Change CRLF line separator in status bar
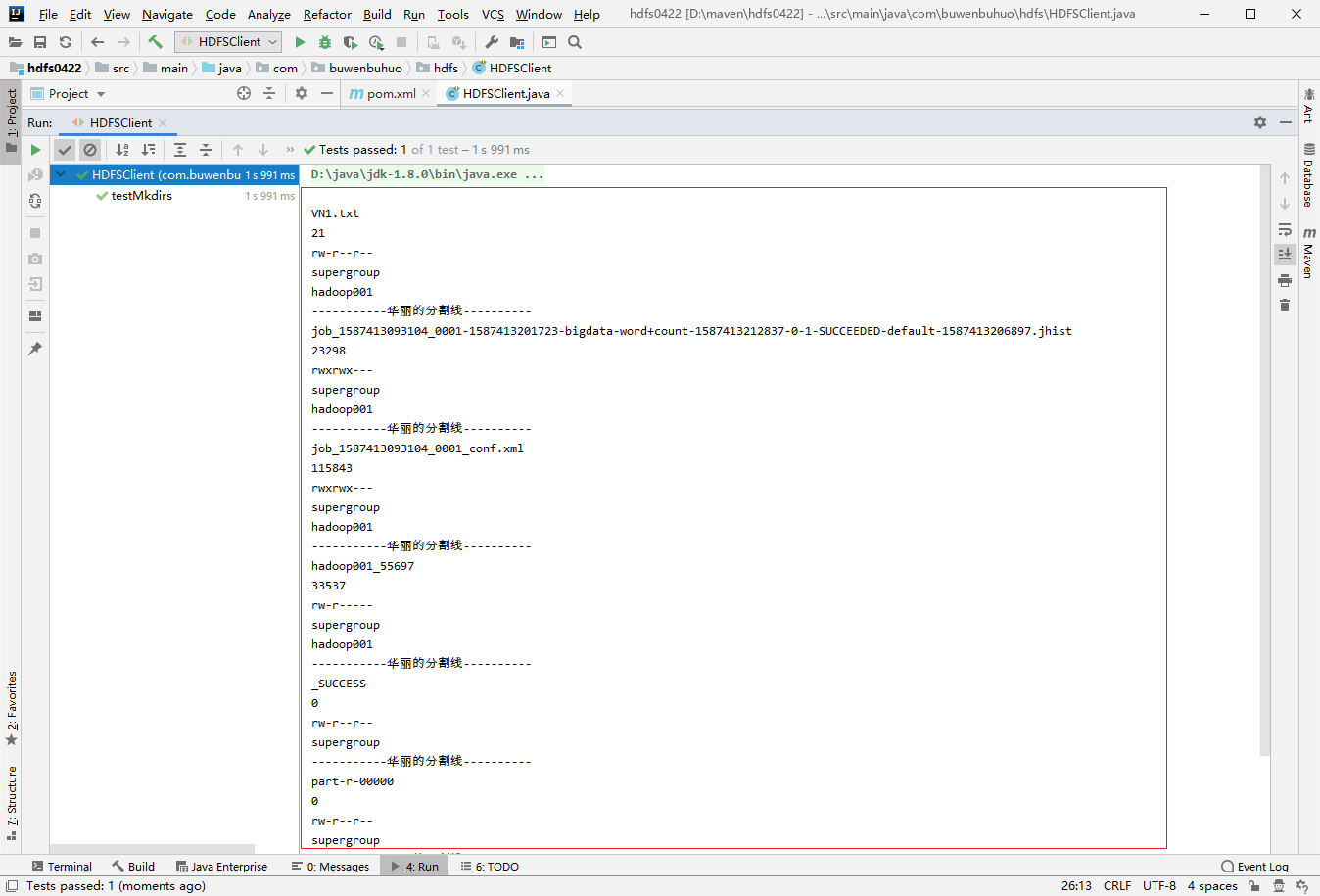 pyautogui.click(x=1117, y=886)
